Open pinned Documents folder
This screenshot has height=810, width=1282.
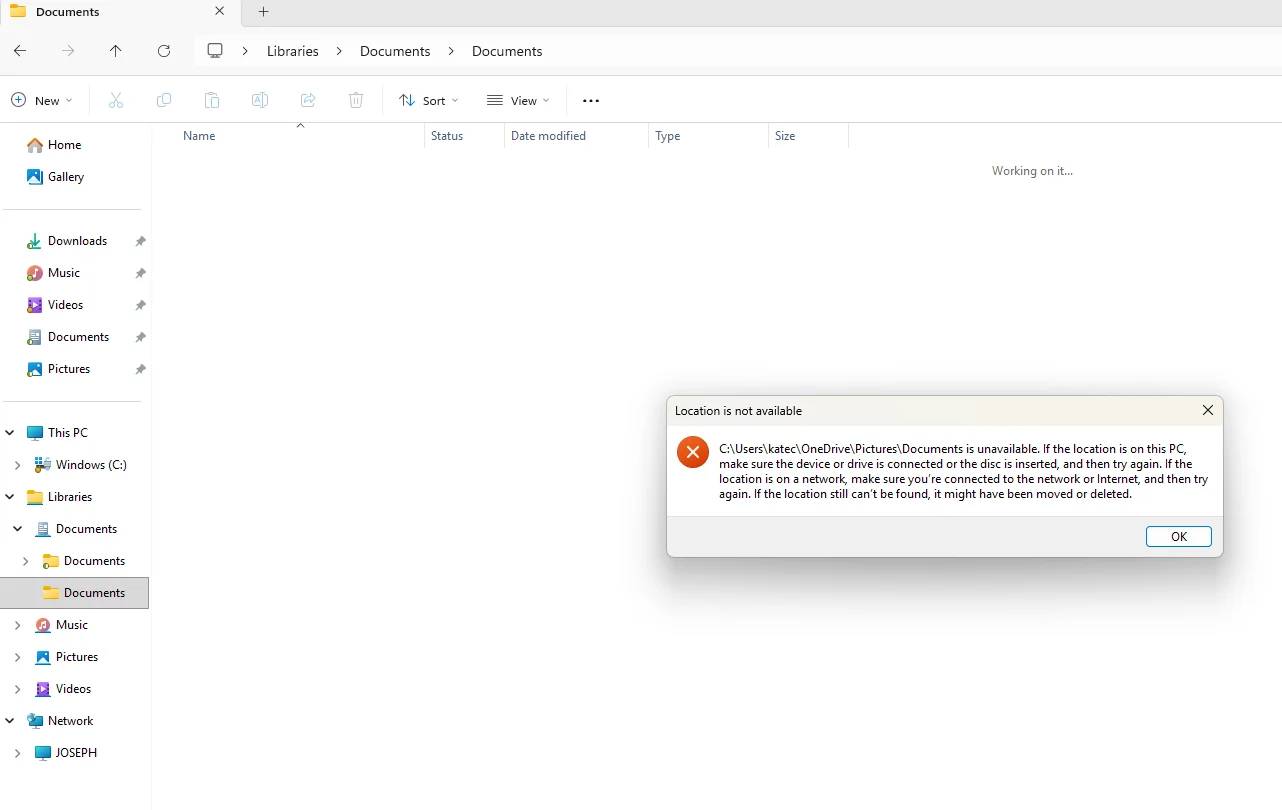(78, 337)
